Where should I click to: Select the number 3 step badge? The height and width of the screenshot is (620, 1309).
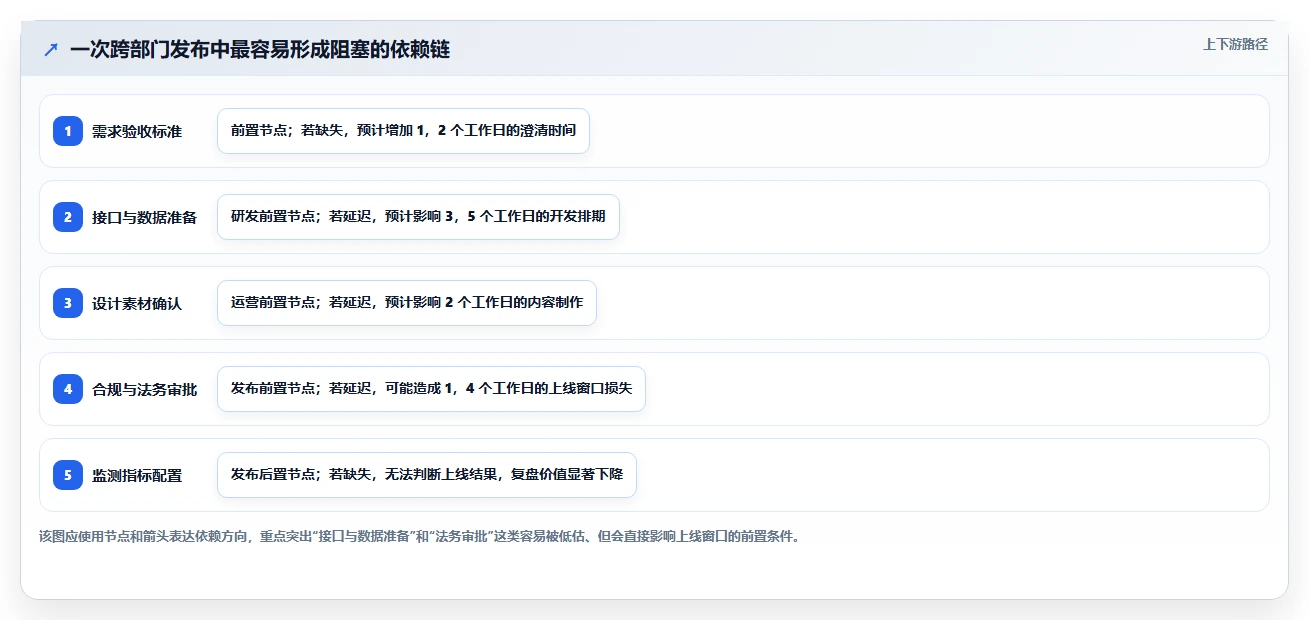point(68,303)
